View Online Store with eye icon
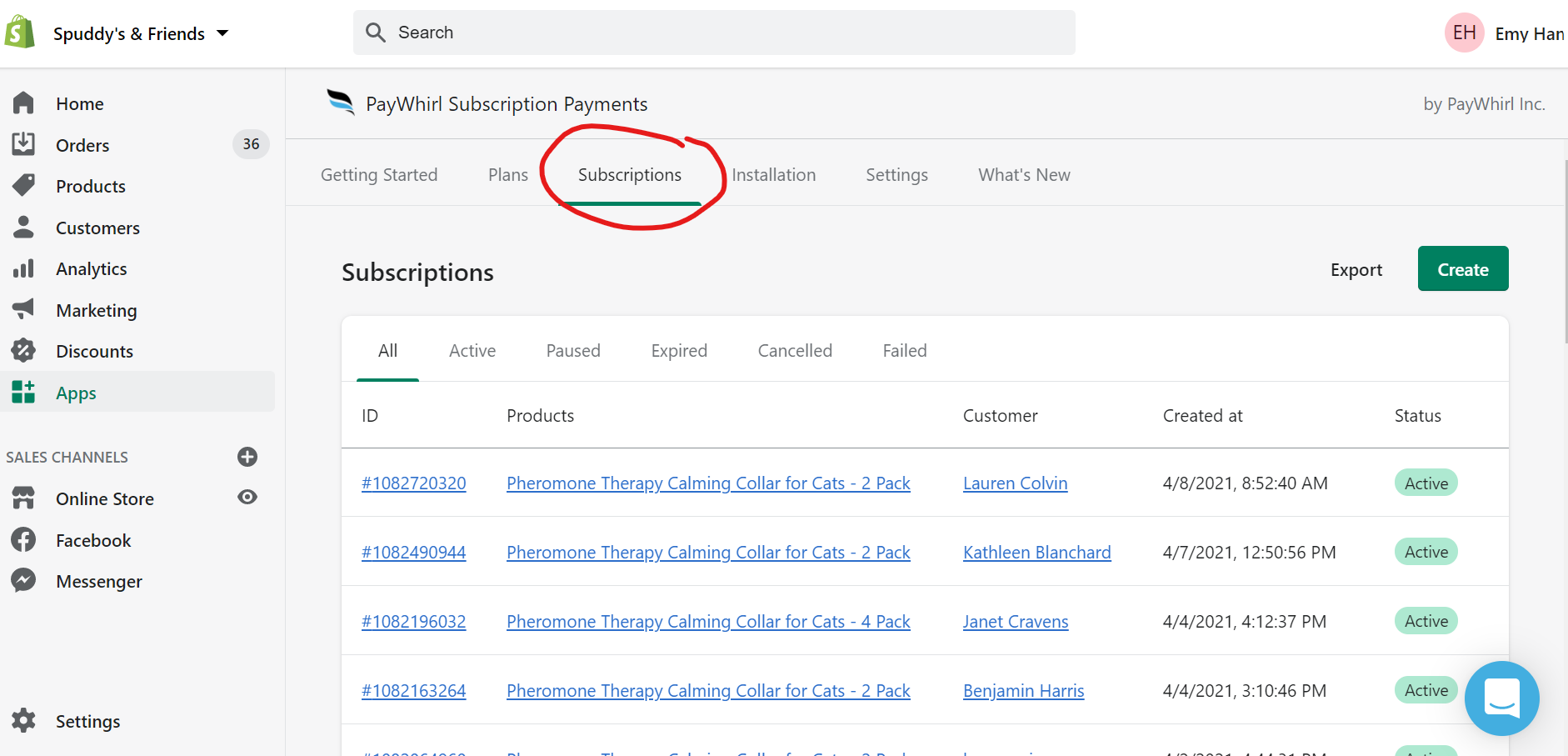 click(x=247, y=498)
